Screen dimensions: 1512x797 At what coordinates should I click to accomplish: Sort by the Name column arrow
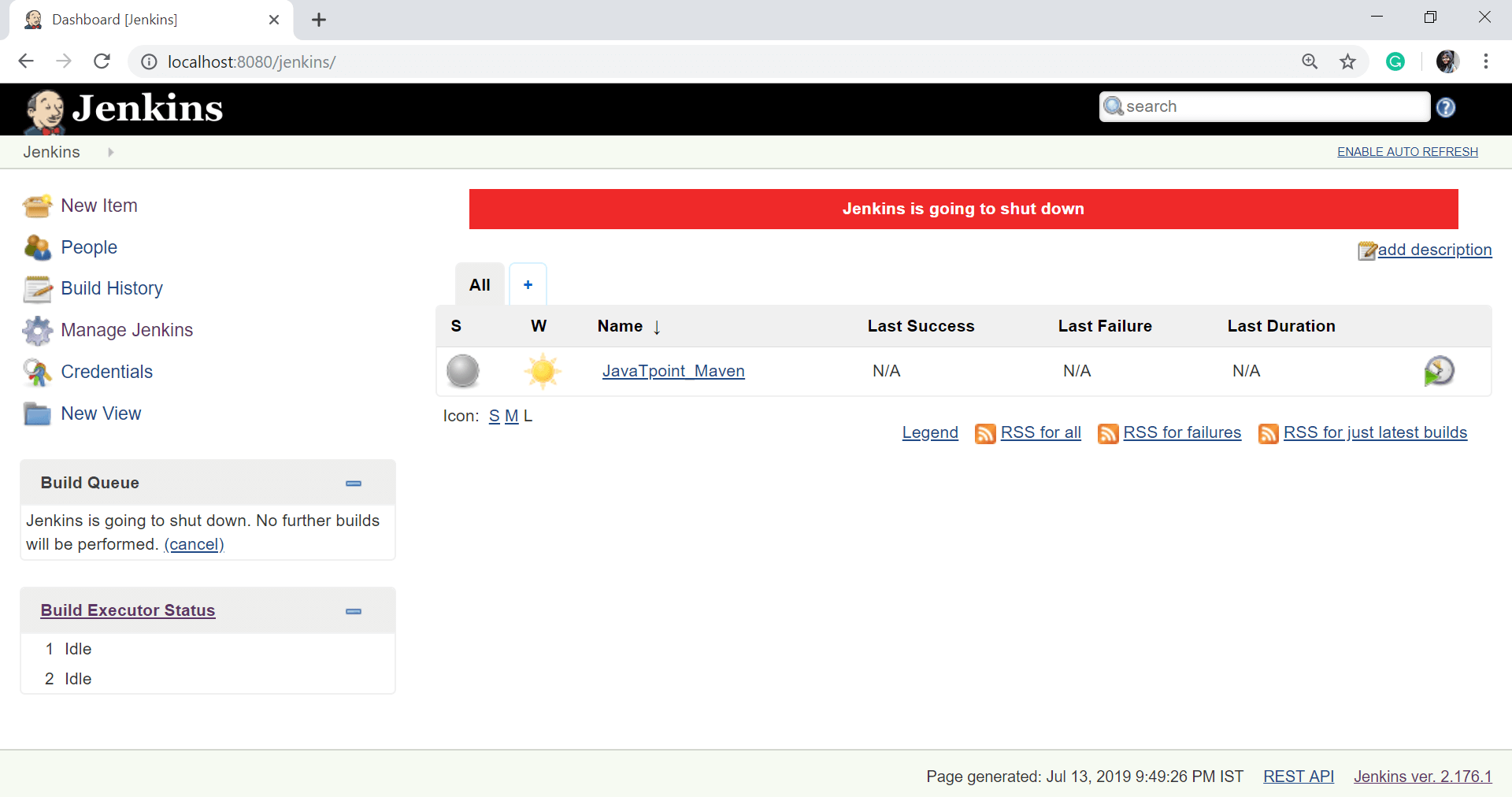pos(657,327)
